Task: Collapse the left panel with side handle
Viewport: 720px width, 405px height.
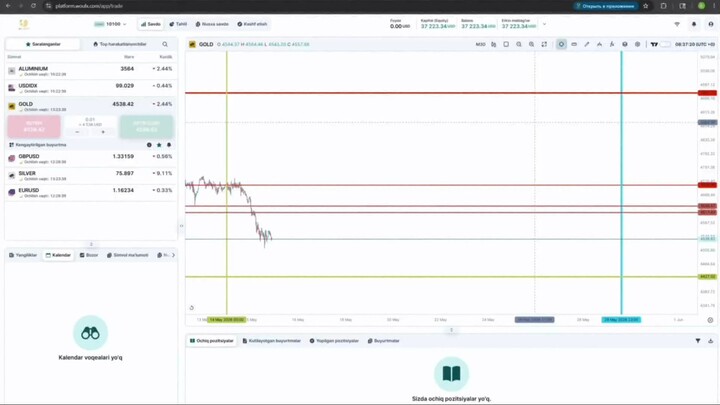Action: pos(181,225)
